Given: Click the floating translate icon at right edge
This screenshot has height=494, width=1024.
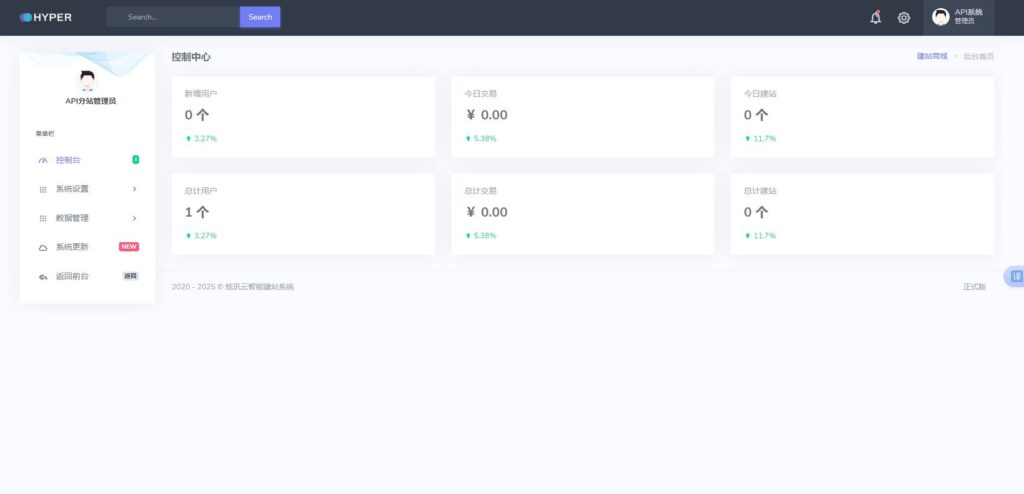Looking at the screenshot, I should [x=1015, y=276].
